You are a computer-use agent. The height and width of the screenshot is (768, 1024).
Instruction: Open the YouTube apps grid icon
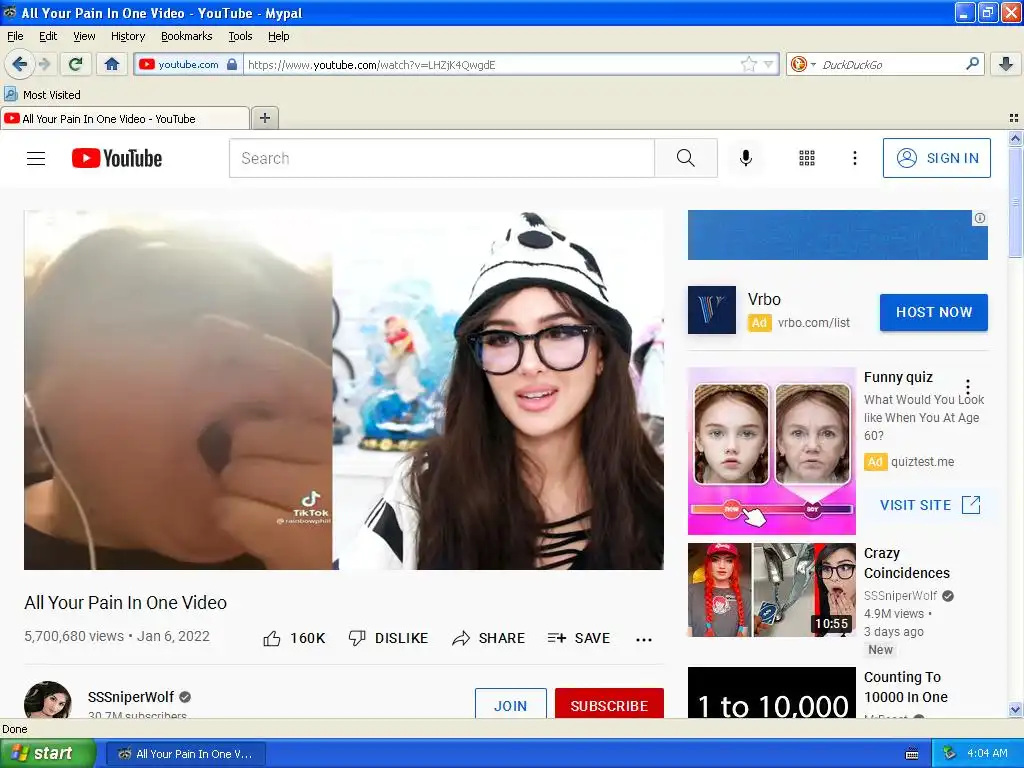(x=807, y=158)
